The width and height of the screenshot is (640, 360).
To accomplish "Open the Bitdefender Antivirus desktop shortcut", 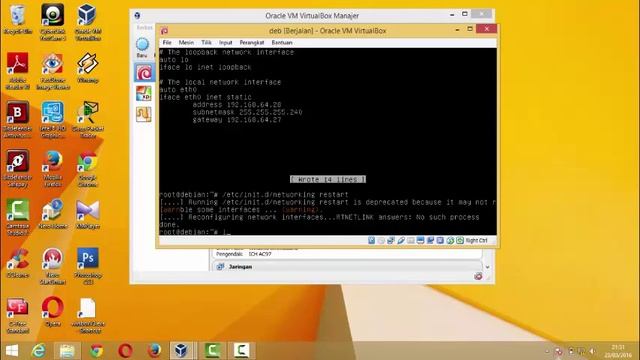I will point(18,120).
